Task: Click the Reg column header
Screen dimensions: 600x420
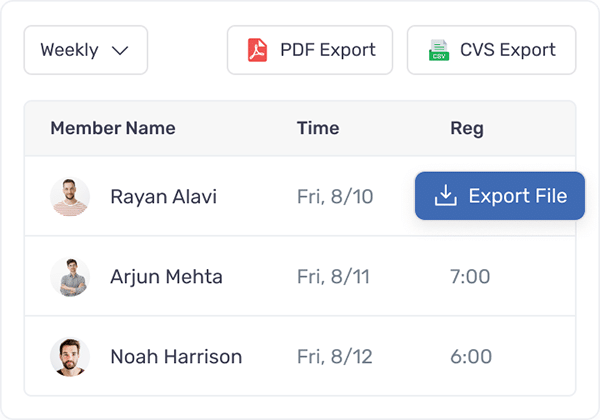Action: coord(467,129)
